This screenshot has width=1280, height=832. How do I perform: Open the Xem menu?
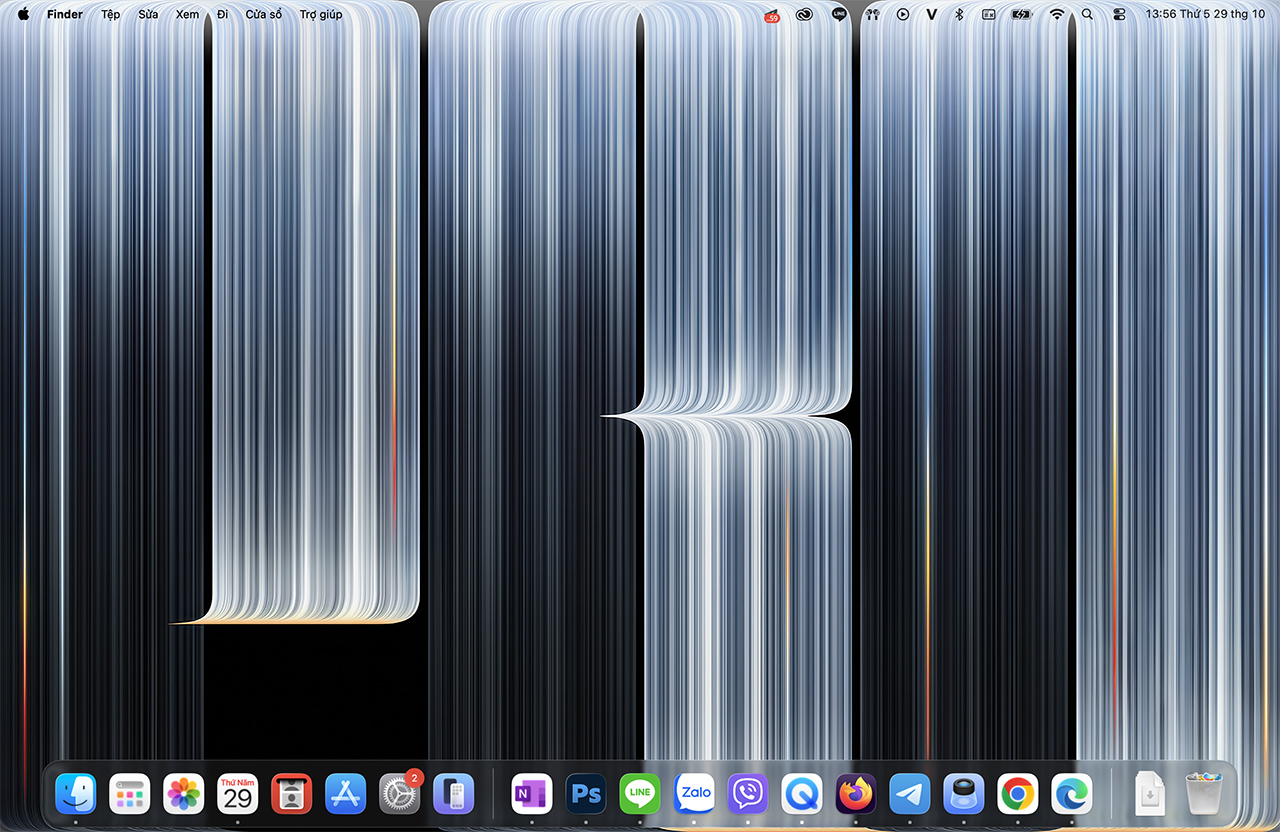(187, 14)
